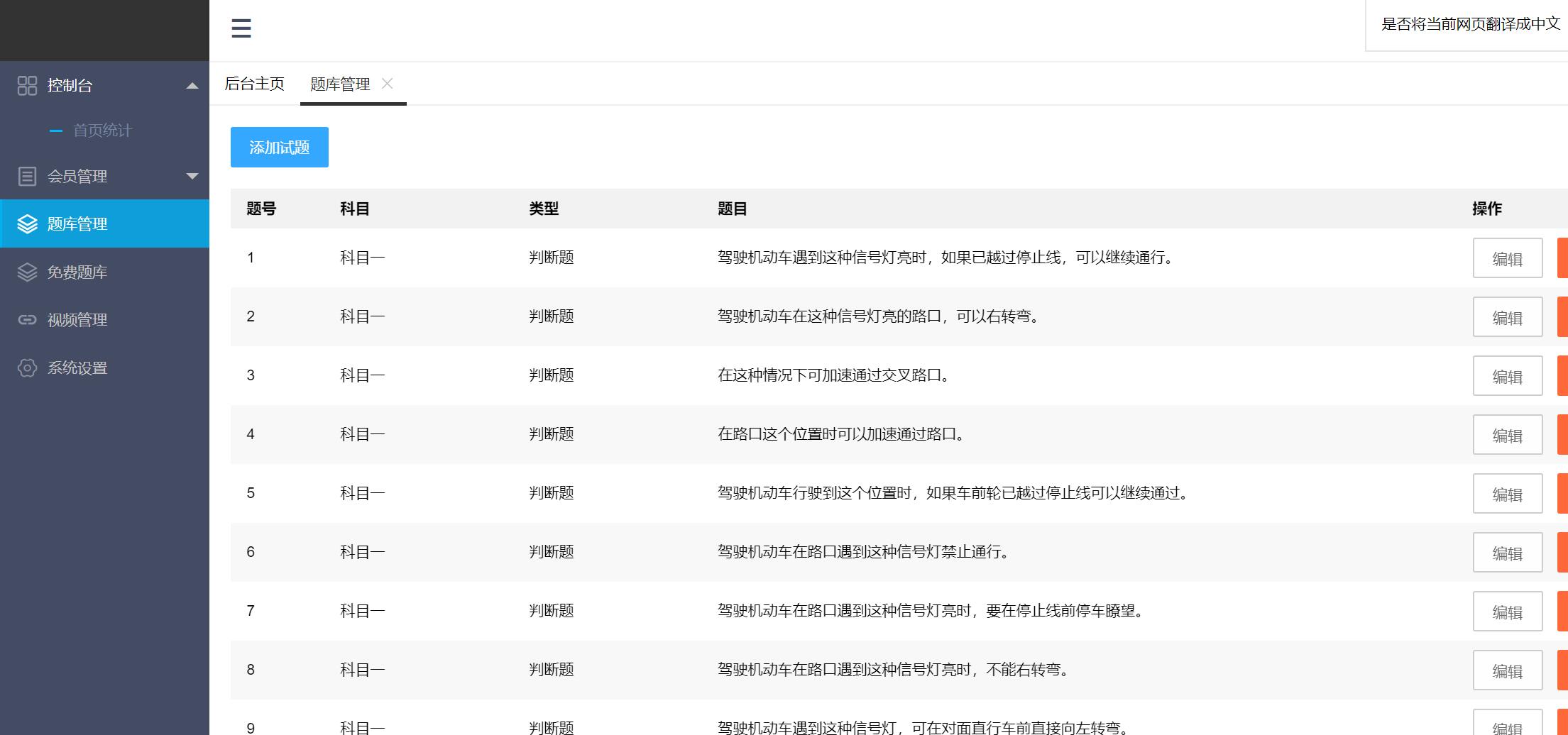Click the 免费题库 layers icon
Image resolution: width=1568 pixels, height=735 pixels.
[27, 272]
